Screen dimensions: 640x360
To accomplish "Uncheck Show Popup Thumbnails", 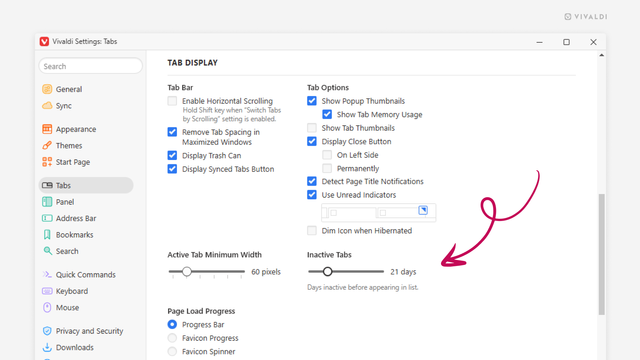I will pyautogui.click(x=312, y=101).
